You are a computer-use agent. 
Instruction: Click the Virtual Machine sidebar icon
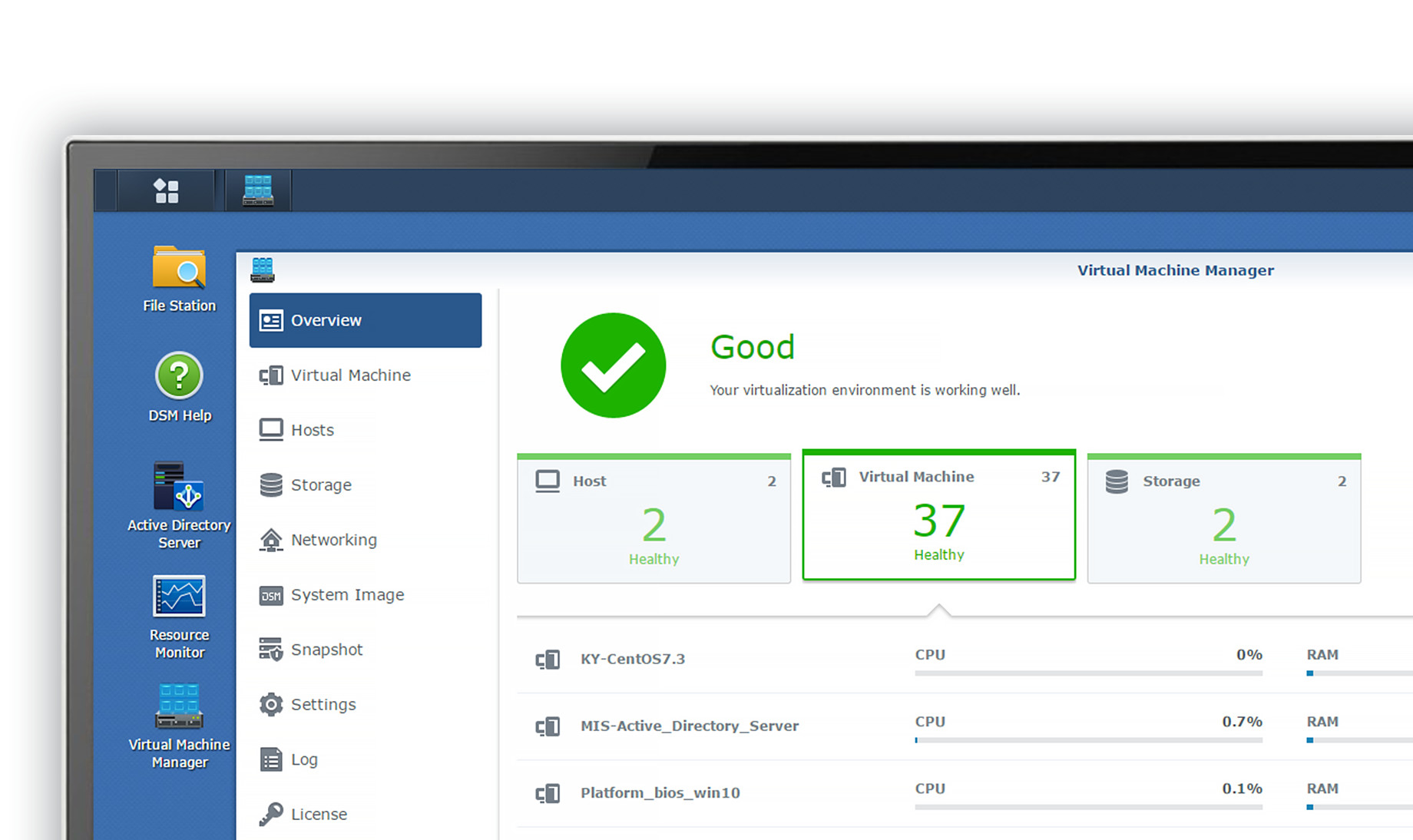[271, 375]
